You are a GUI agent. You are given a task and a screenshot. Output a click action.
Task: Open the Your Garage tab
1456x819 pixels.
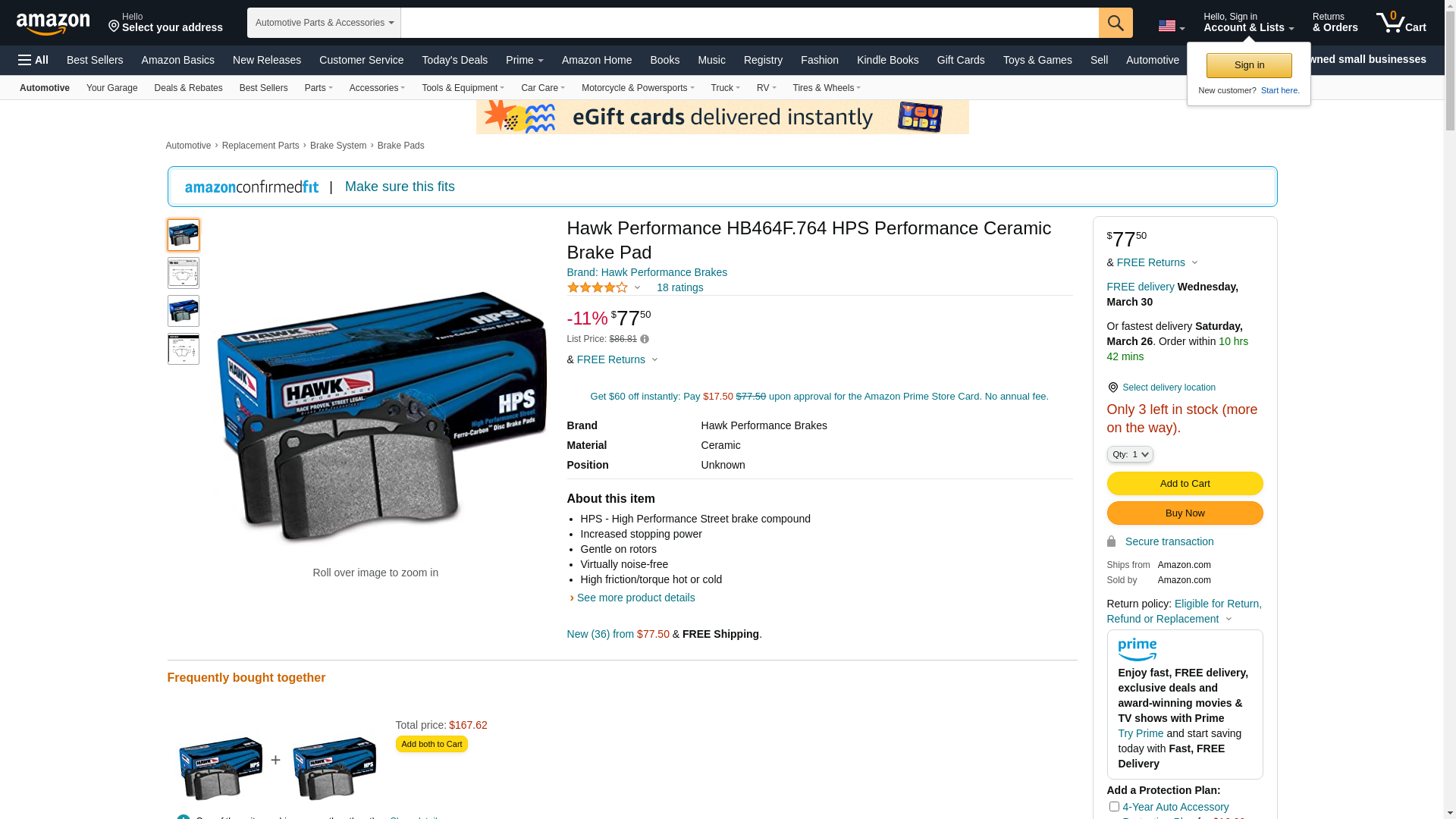112,88
